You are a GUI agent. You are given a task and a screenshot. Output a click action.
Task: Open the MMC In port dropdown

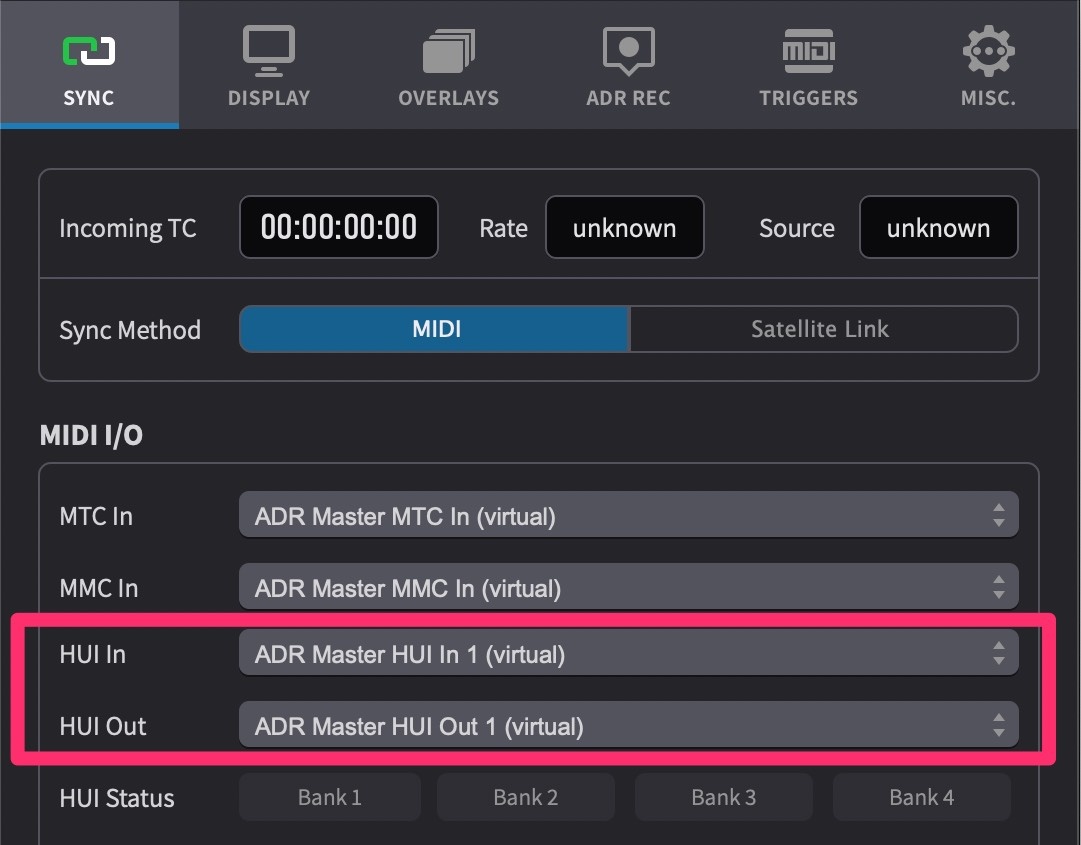[x=629, y=587]
